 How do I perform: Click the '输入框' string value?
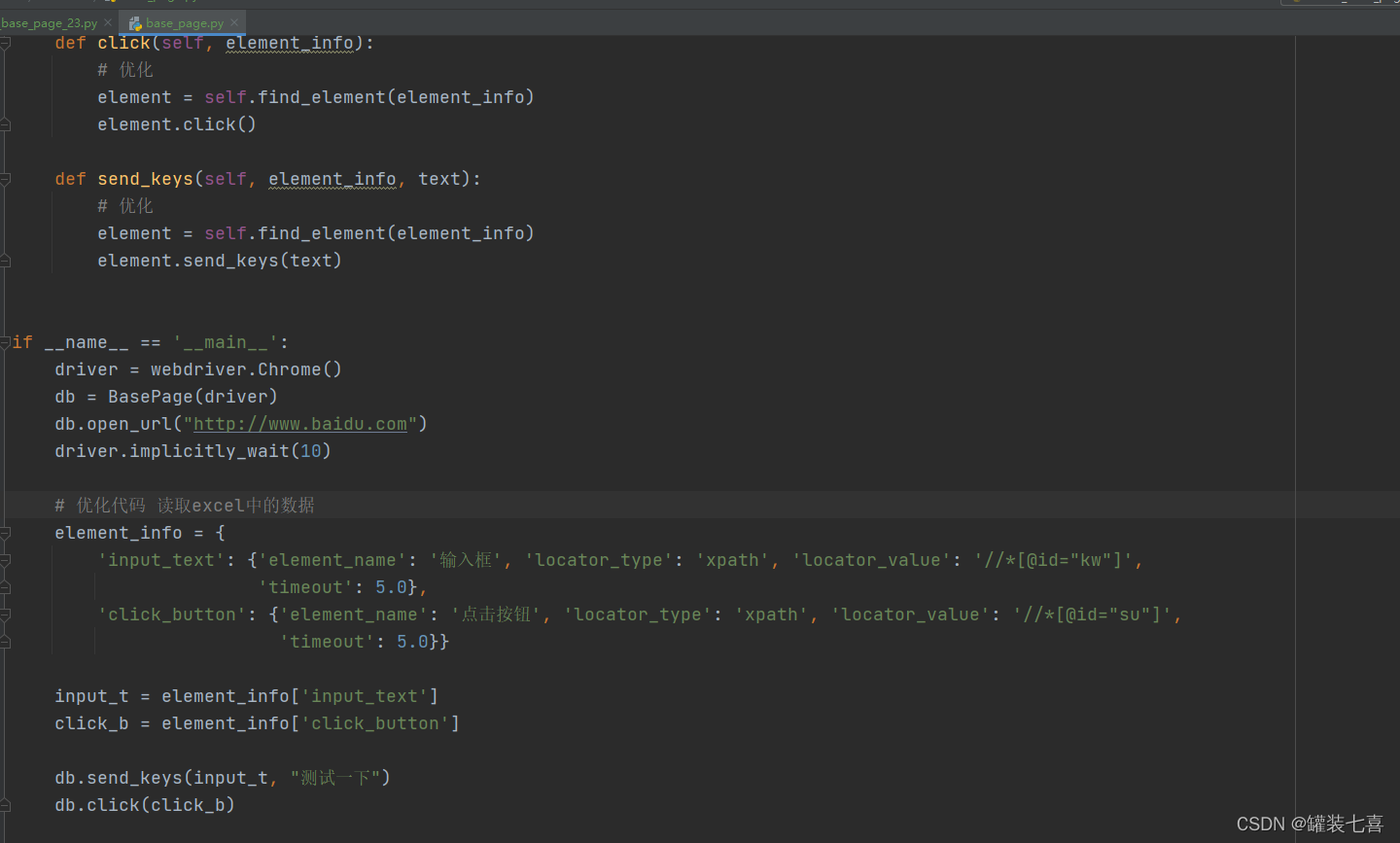[x=466, y=560]
